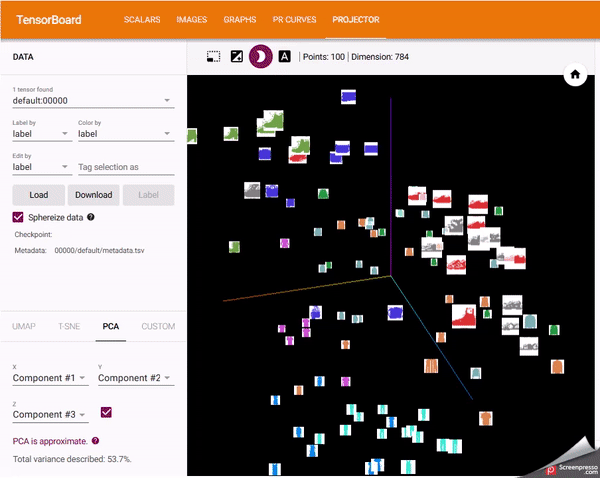Click the metadata path 00000/default/metadata.tsv
The image size is (600, 478).
(x=99, y=251)
